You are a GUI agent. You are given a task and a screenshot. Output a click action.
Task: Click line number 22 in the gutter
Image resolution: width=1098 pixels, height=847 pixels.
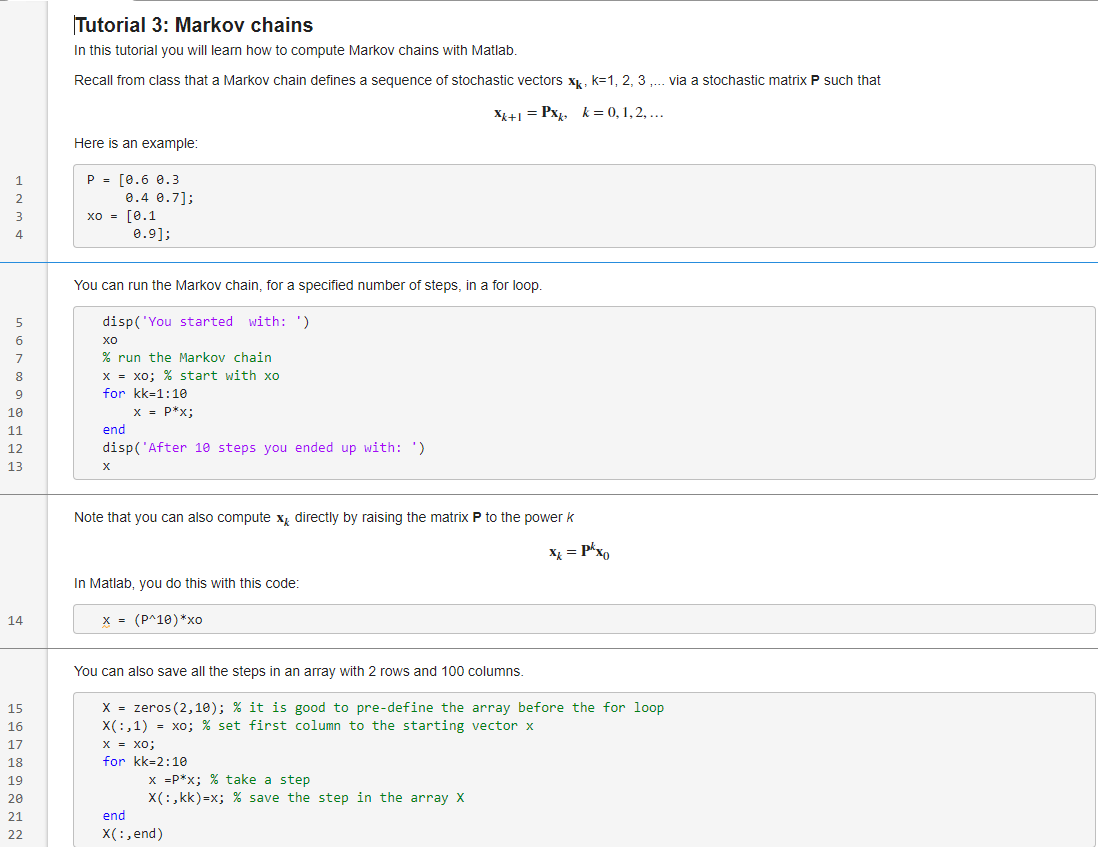pyautogui.click(x=15, y=834)
